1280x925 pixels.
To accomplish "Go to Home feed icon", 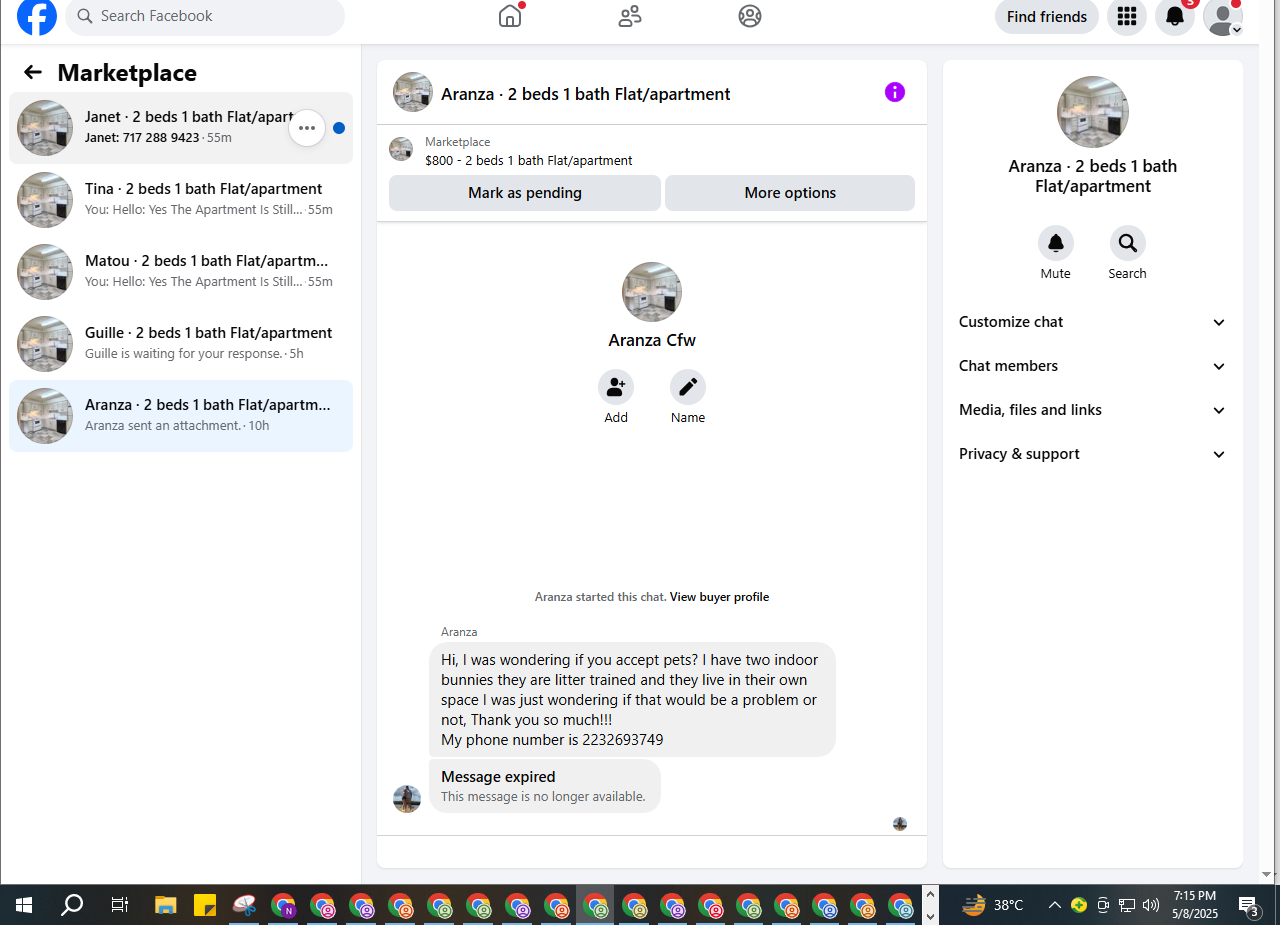I will tap(510, 16).
